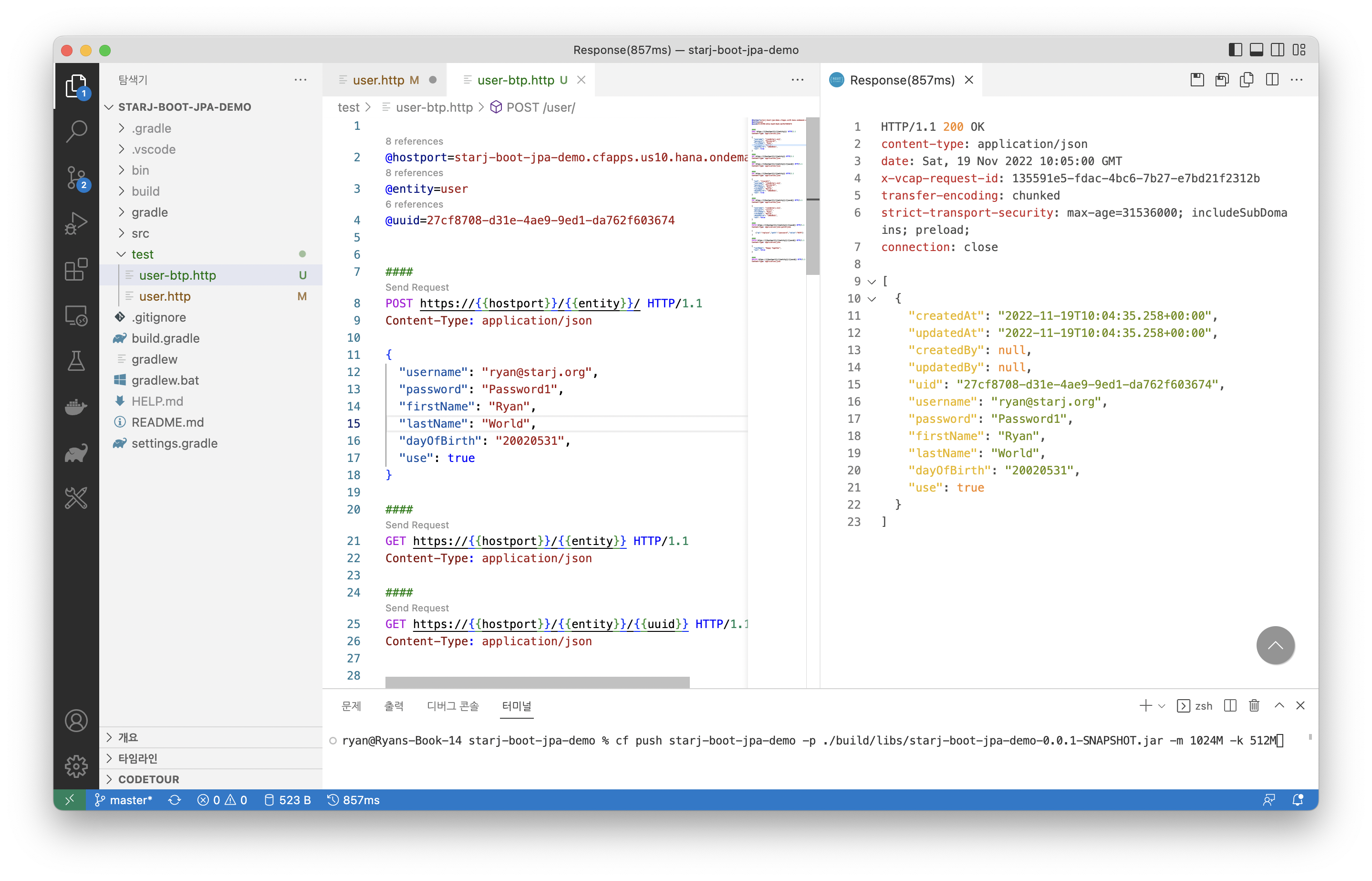Image resolution: width=1372 pixels, height=881 pixels.
Task: Switch to the 출력 panel tab
Action: (393, 706)
